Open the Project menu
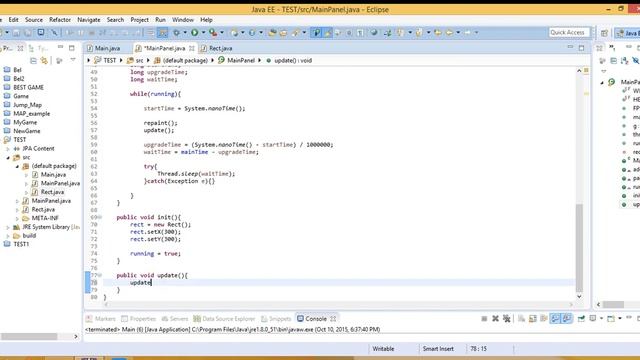The height and width of the screenshot is (360, 640). [140, 20]
